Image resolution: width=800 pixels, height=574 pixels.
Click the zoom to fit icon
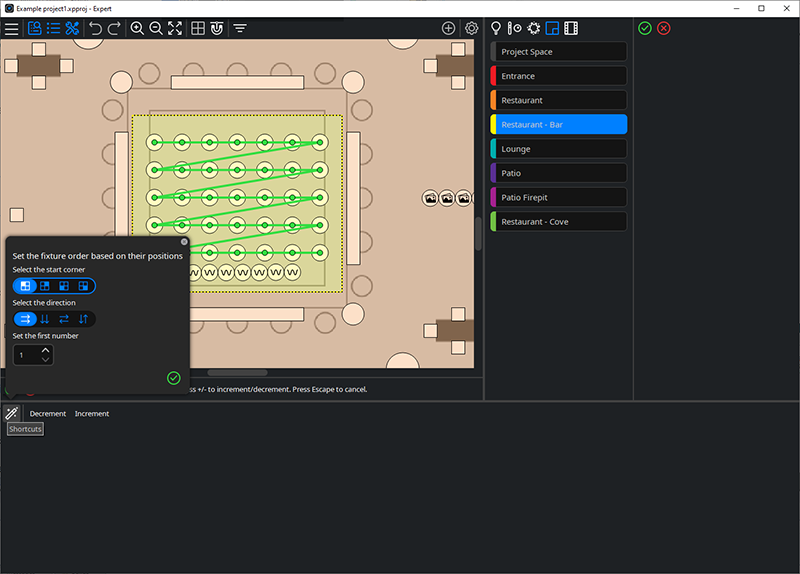coord(175,29)
